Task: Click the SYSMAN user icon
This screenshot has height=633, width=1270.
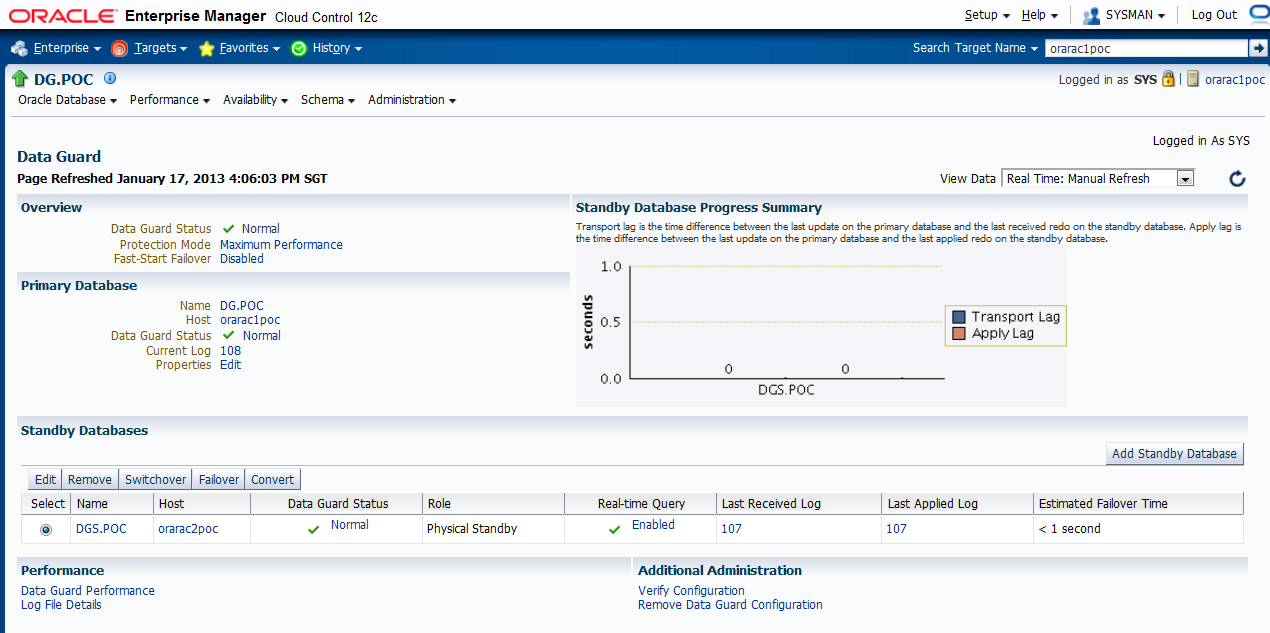Action: coord(1091,15)
